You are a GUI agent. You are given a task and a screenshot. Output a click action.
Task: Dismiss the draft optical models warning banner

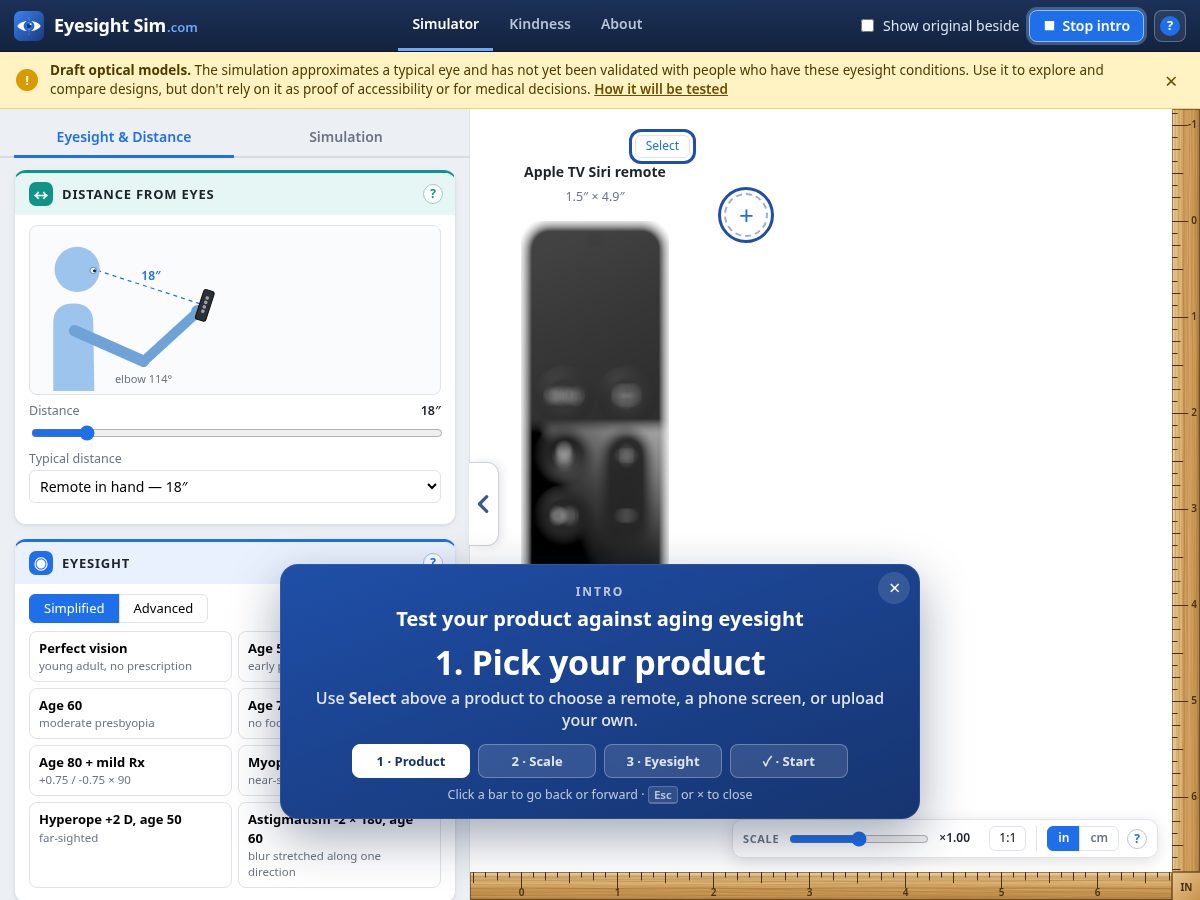(1171, 81)
